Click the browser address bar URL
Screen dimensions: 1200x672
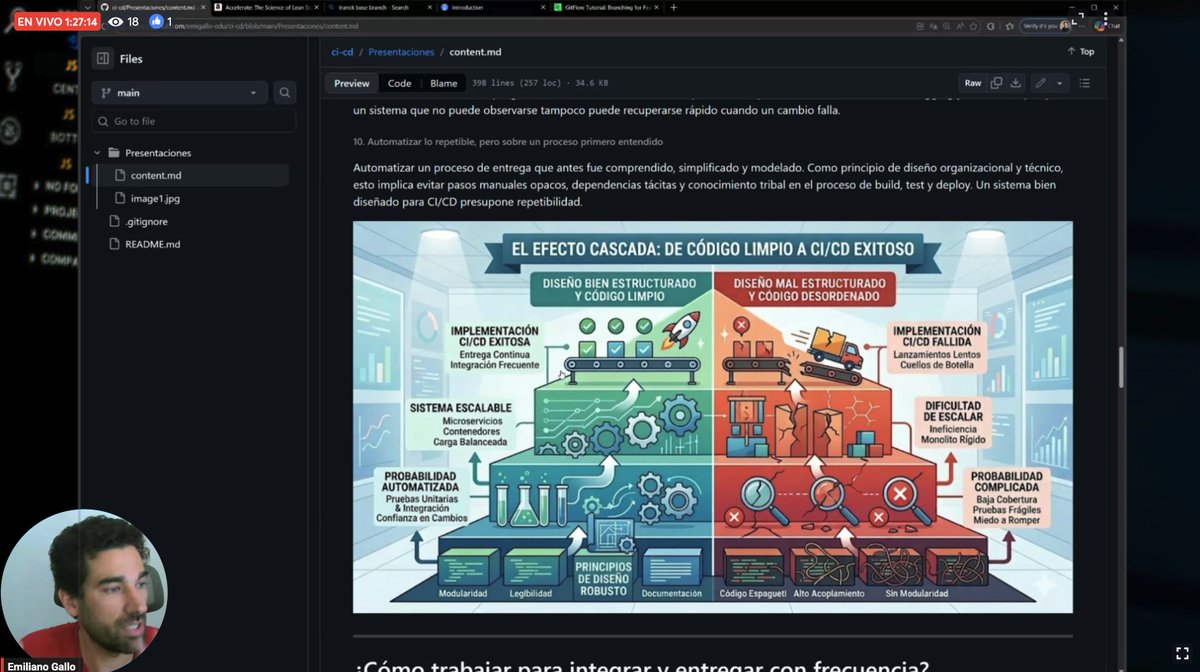266,26
